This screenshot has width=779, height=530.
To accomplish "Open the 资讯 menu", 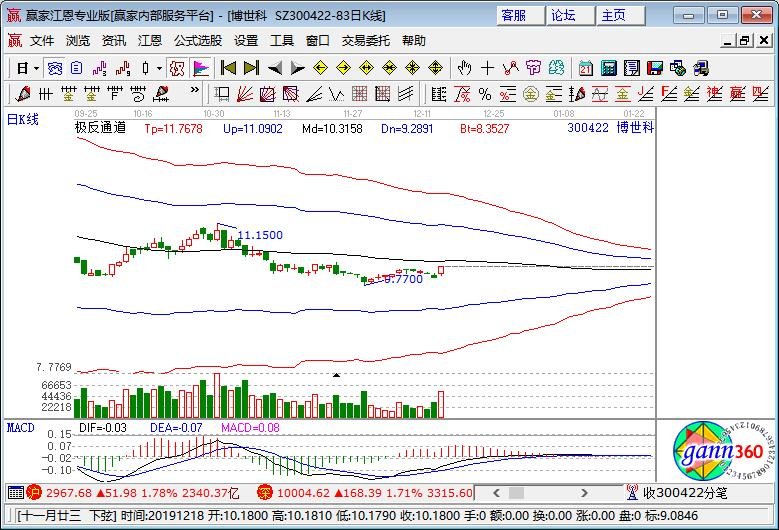I will point(114,41).
